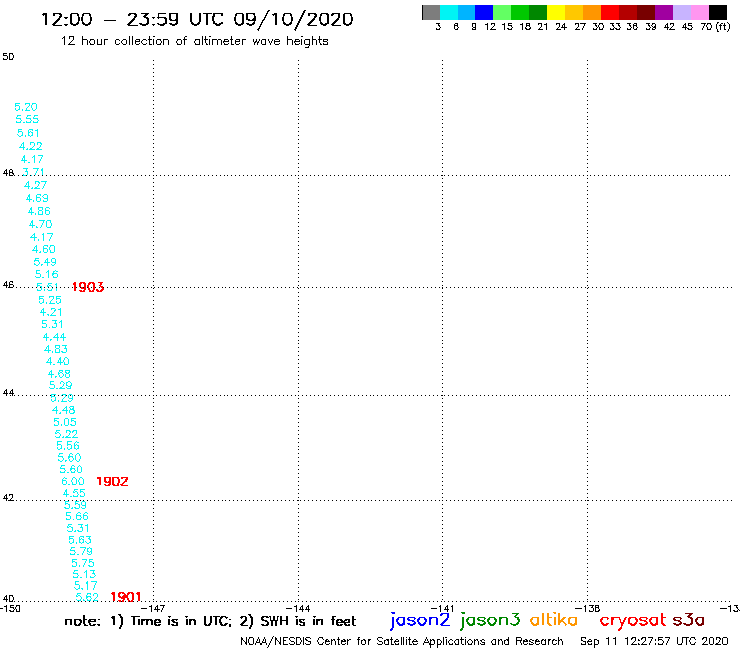Click the wave height value 4.44

click(55, 337)
